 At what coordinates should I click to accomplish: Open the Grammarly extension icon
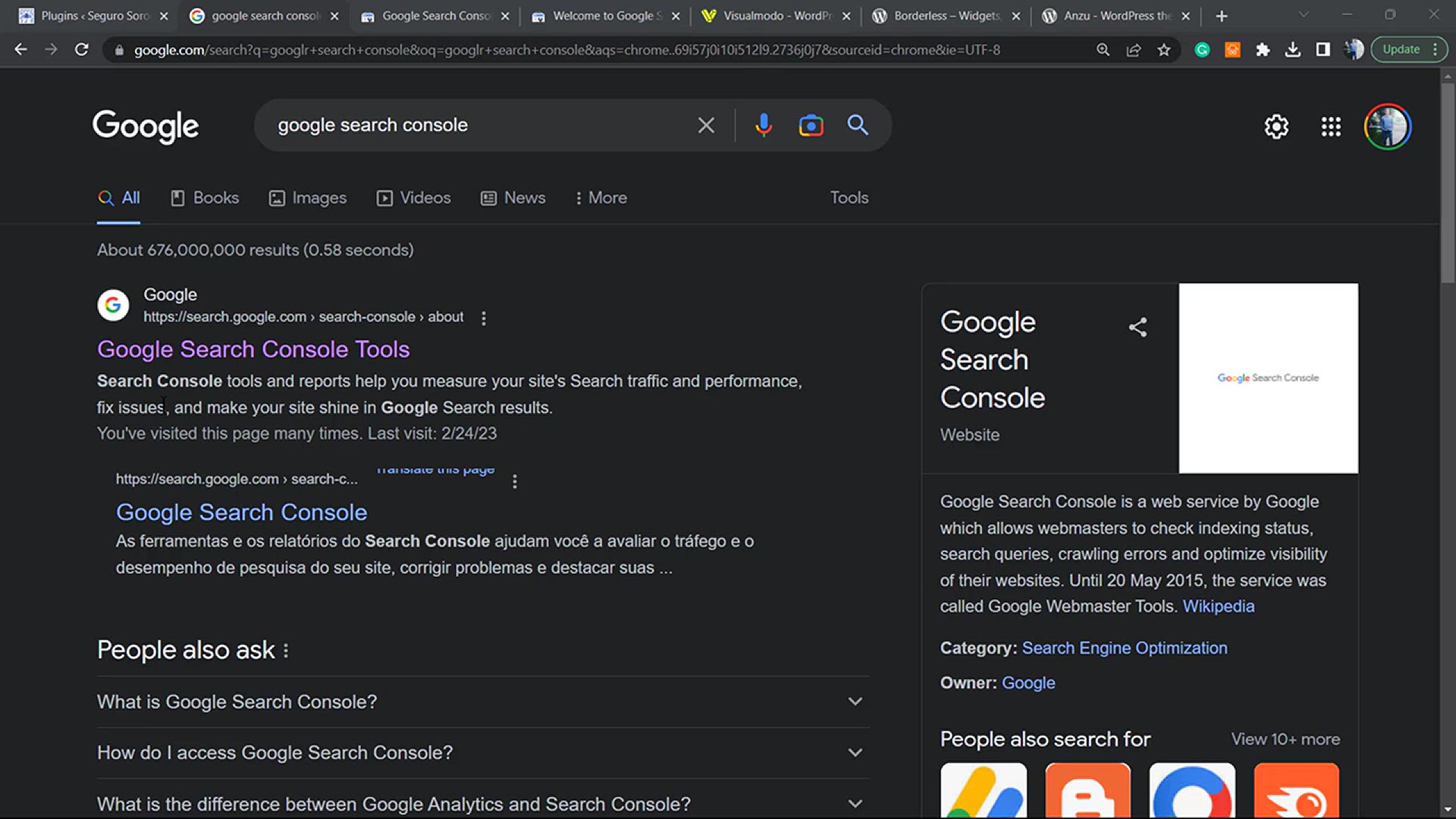tap(1202, 49)
